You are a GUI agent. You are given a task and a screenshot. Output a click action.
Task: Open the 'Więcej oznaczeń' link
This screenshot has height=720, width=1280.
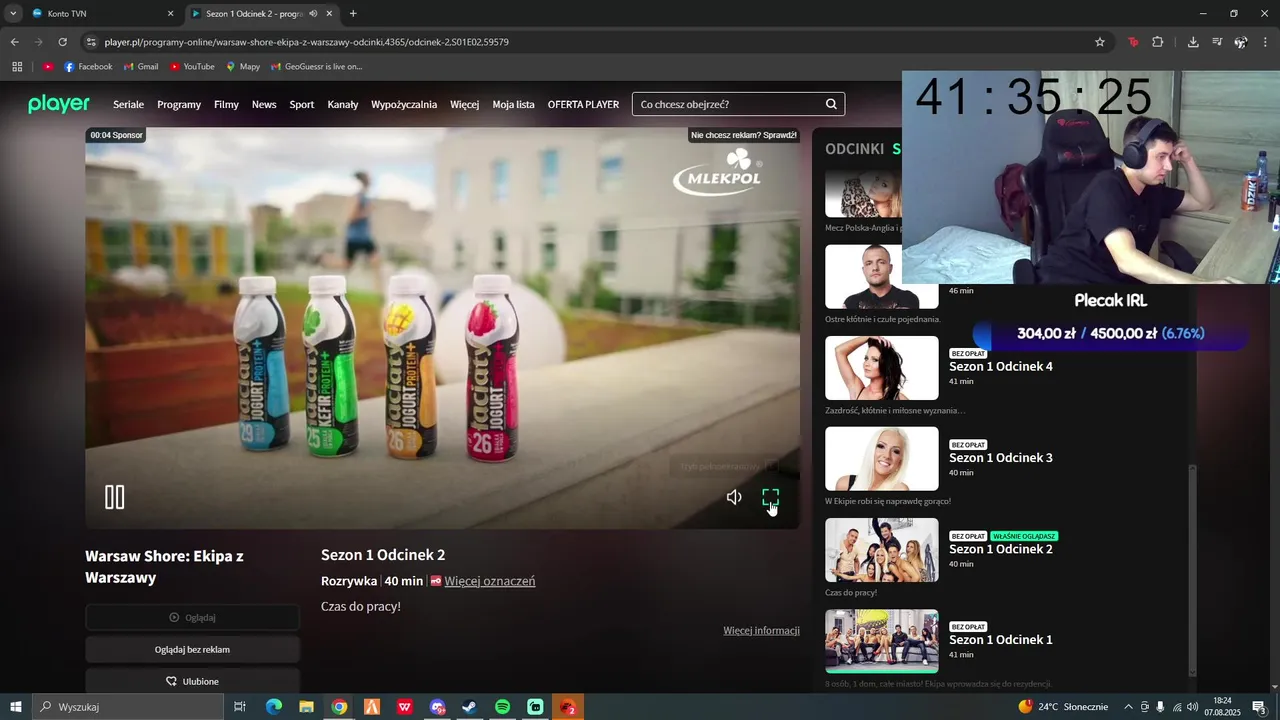click(x=490, y=581)
